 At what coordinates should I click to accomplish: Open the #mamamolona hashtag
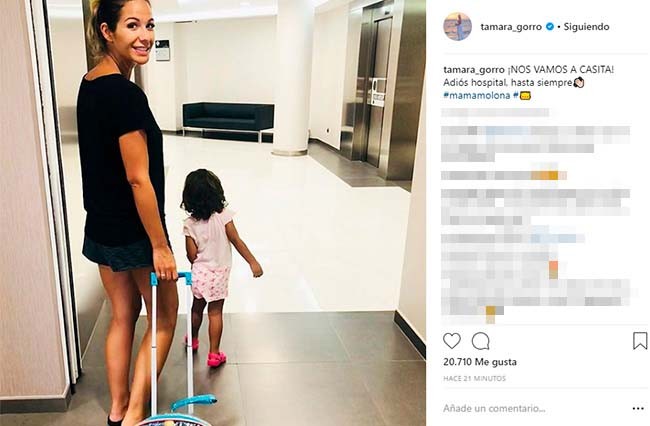[x=477, y=95]
